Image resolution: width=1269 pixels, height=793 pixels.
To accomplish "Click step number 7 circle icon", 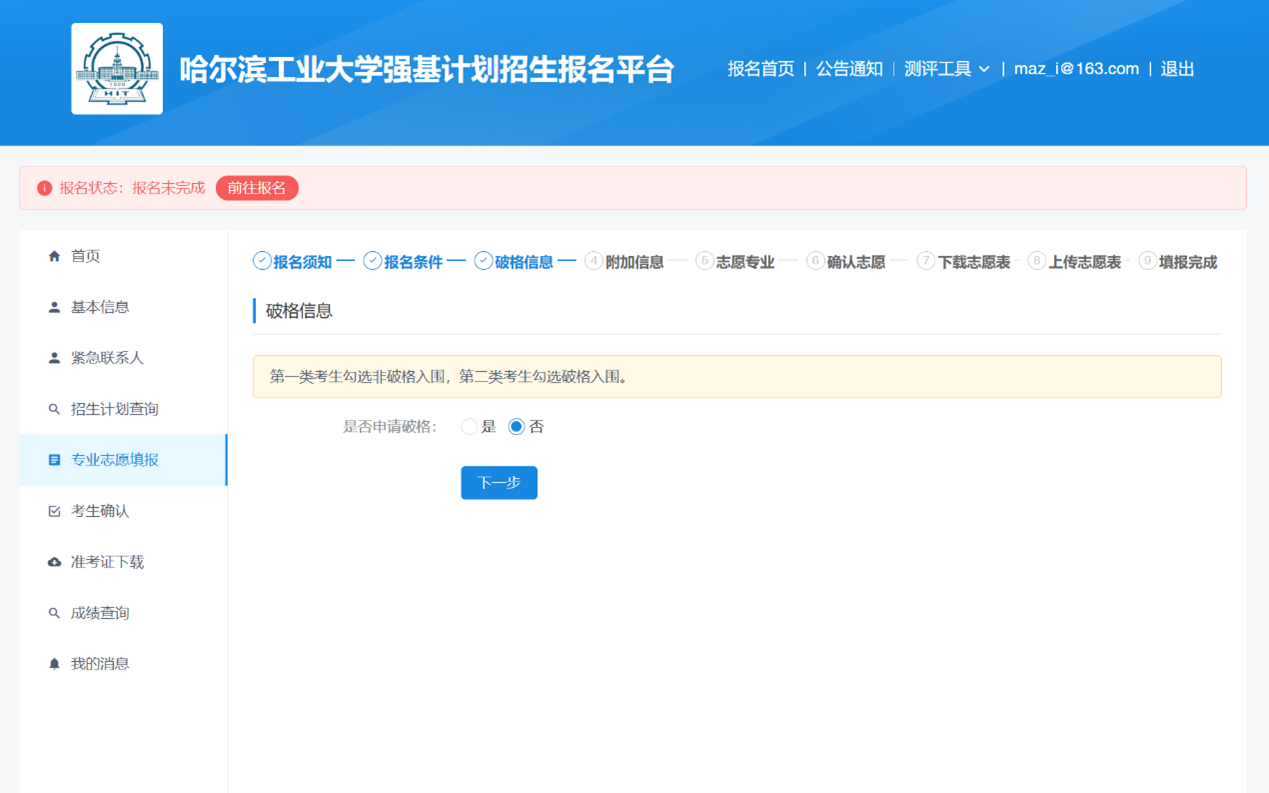I will (x=926, y=261).
